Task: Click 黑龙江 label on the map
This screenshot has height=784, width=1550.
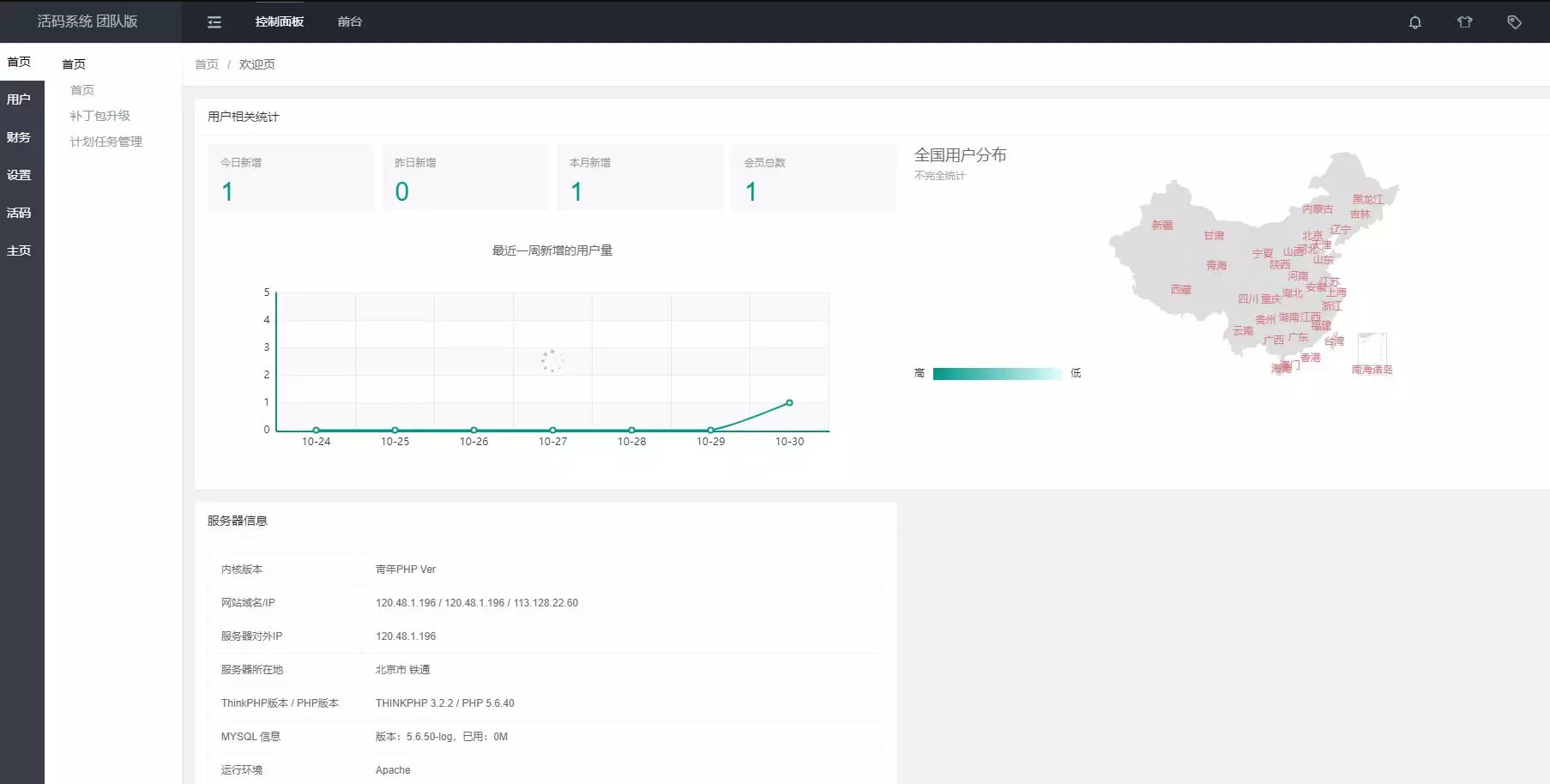Action: click(x=1368, y=200)
